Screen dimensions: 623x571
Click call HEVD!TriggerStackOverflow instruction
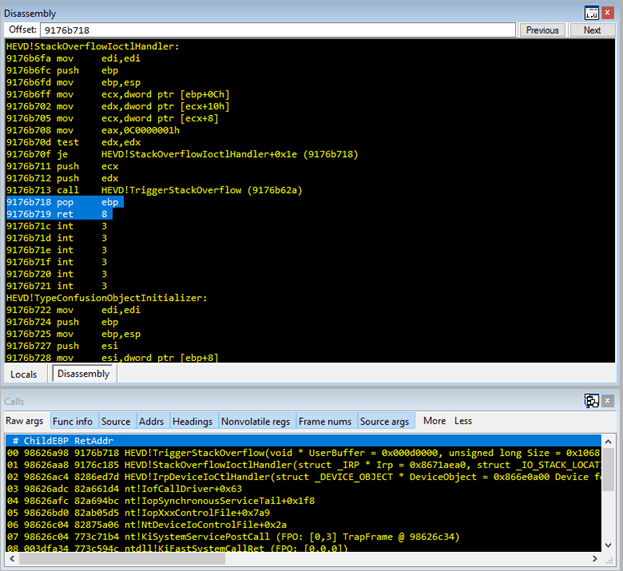click(x=154, y=190)
